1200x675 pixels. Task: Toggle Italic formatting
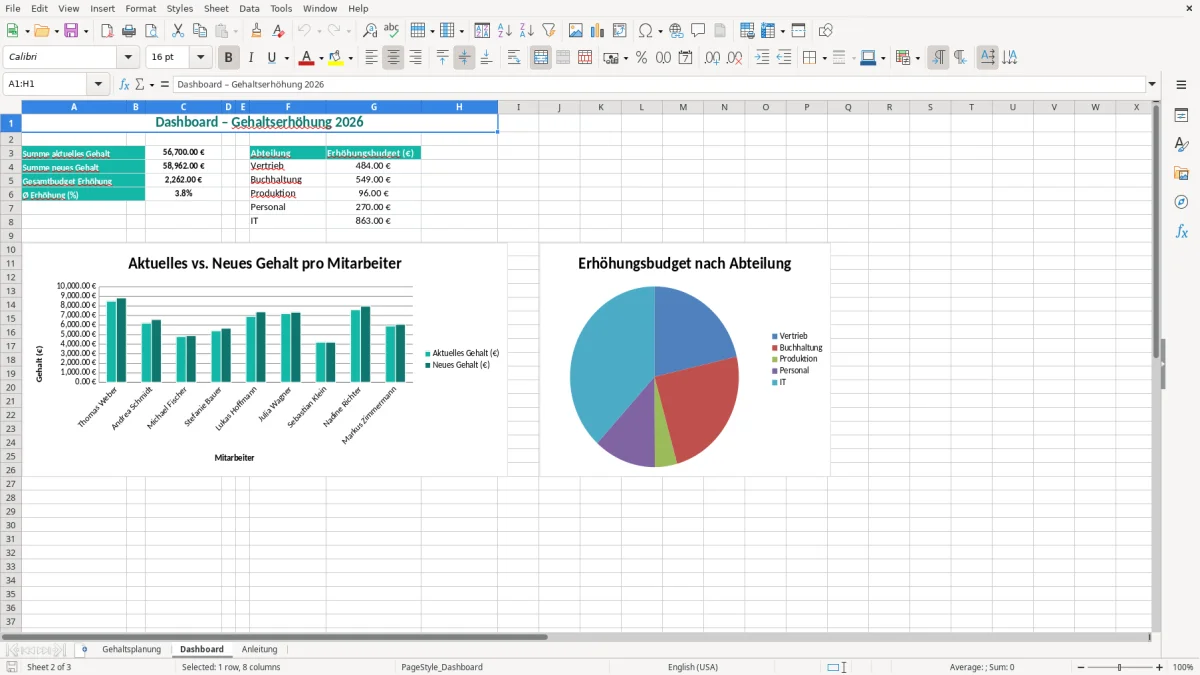coord(251,58)
